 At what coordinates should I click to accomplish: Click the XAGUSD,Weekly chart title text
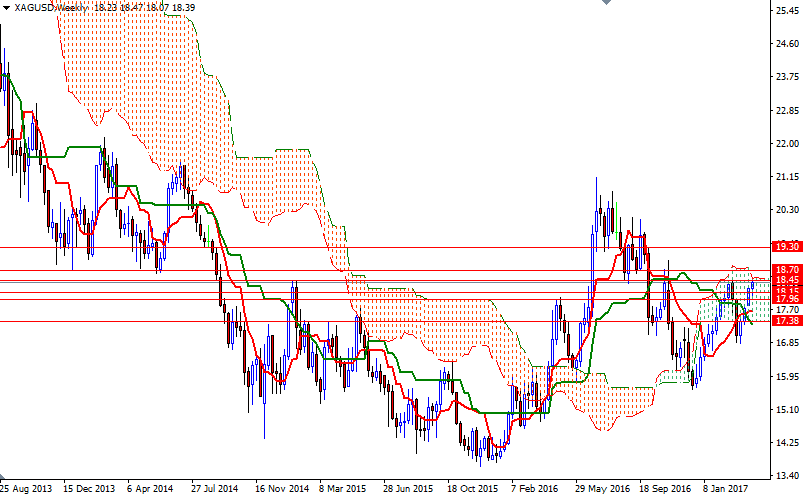pyautogui.click(x=52, y=8)
